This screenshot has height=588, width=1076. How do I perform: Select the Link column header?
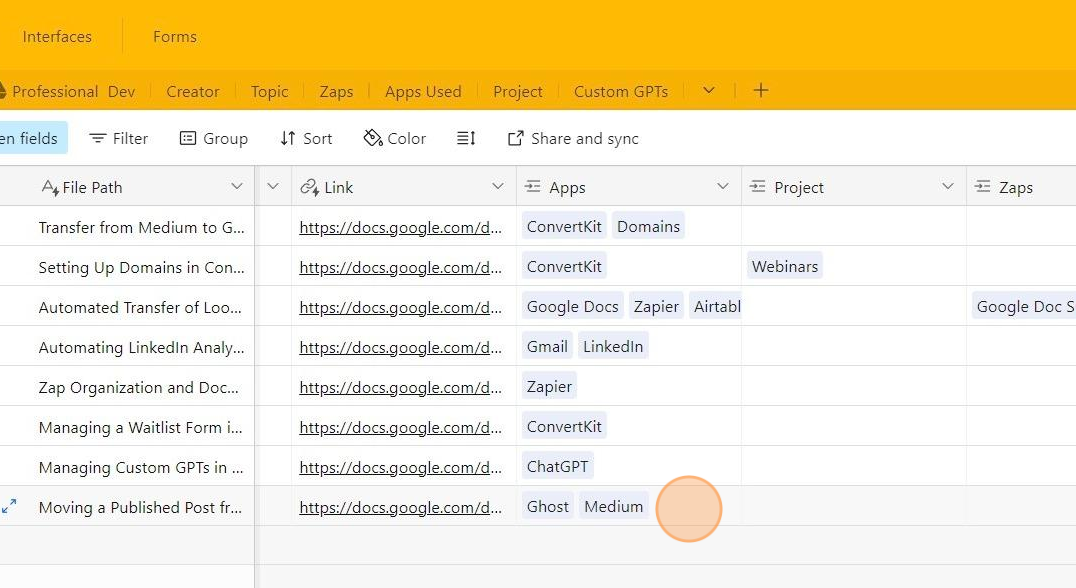[x=404, y=187]
